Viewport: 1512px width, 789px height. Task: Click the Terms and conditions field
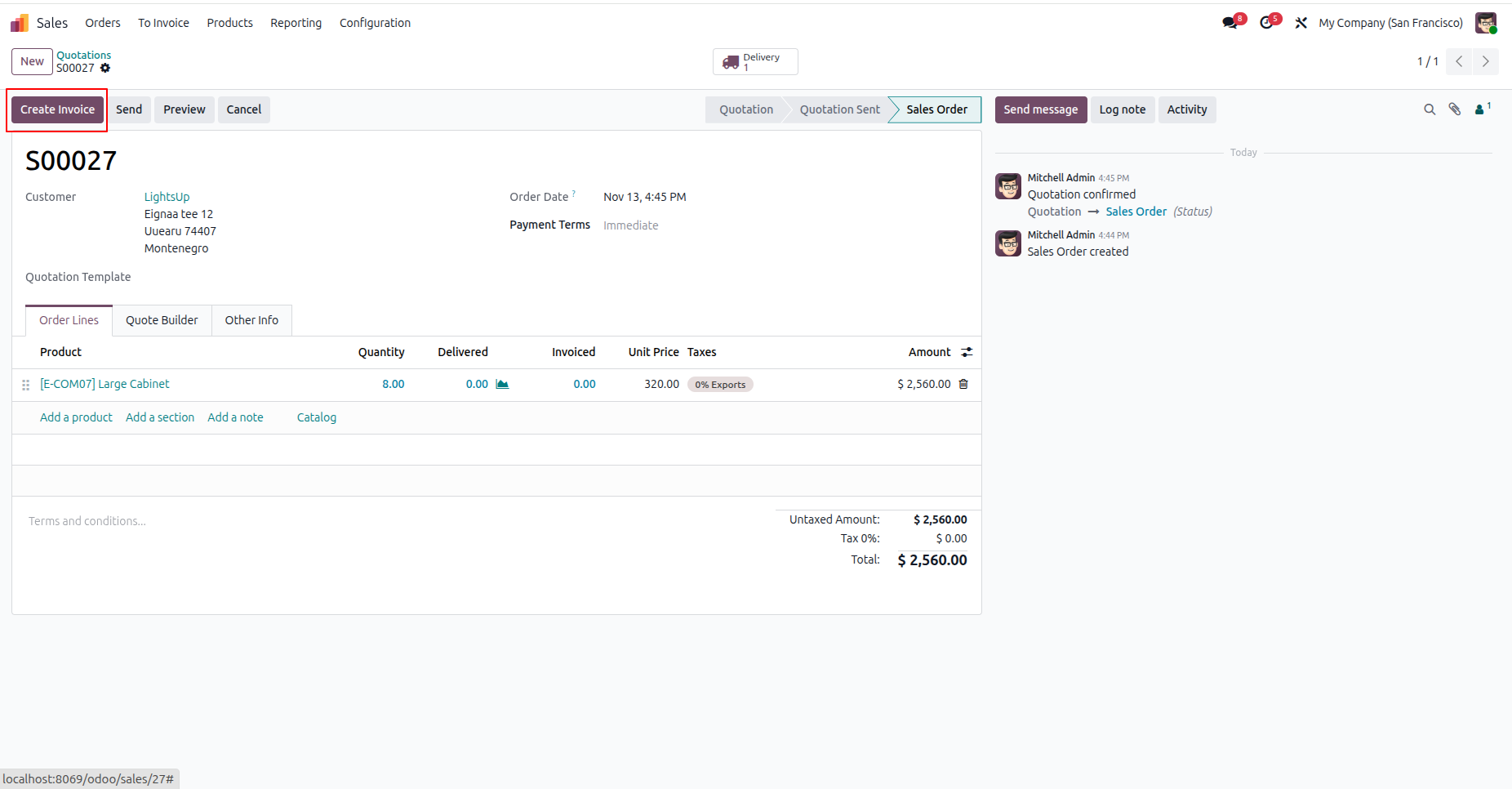point(394,521)
